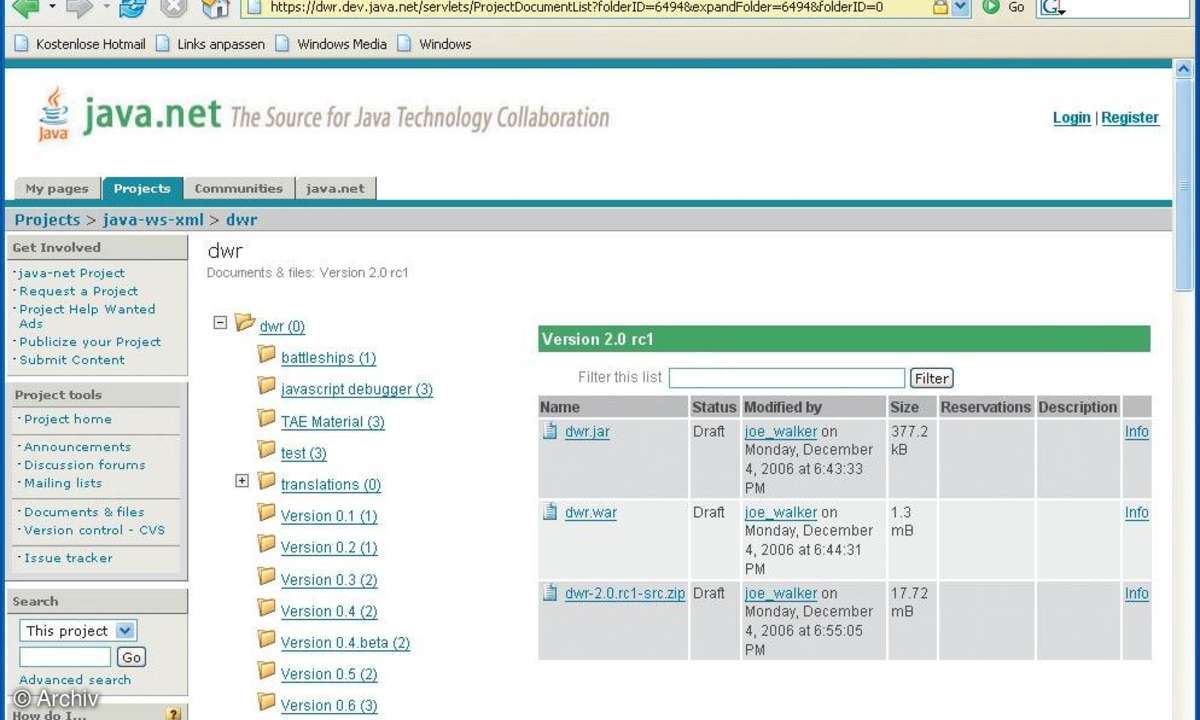Go to the java.net tab
This screenshot has height=720, width=1200.
click(x=336, y=188)
